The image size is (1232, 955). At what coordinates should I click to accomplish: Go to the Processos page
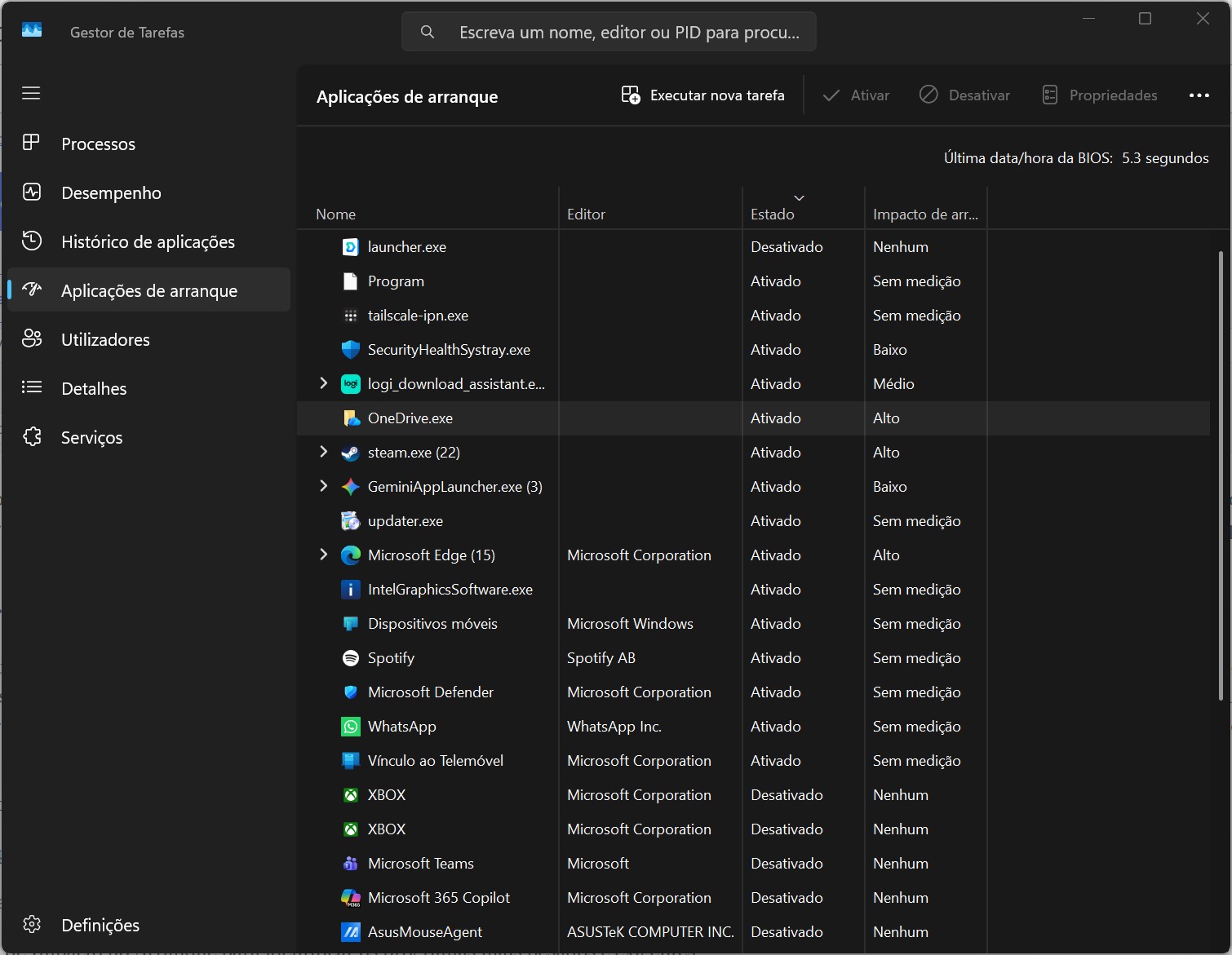click(x=148, y=144)
